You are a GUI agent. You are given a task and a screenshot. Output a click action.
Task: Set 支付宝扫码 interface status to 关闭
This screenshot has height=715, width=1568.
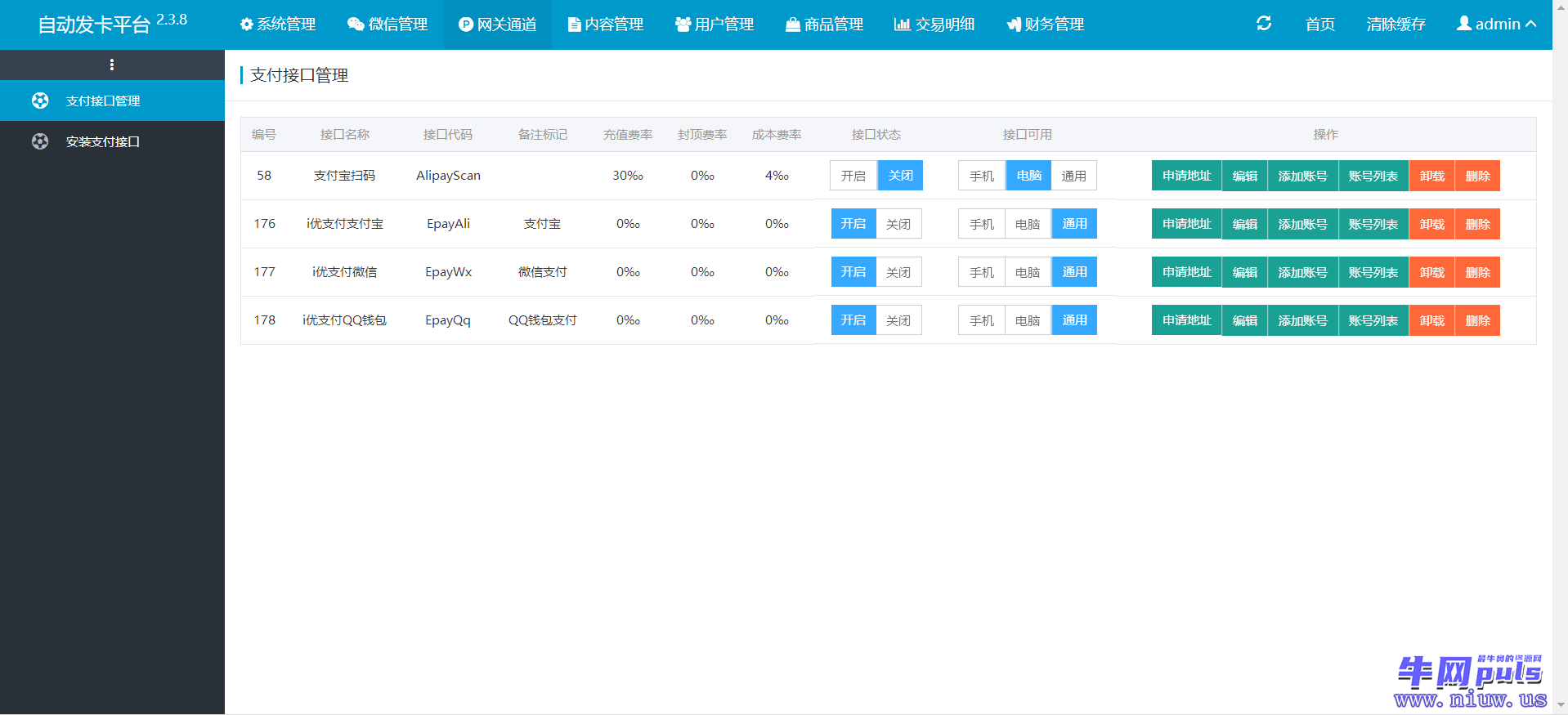pos(900,176)
